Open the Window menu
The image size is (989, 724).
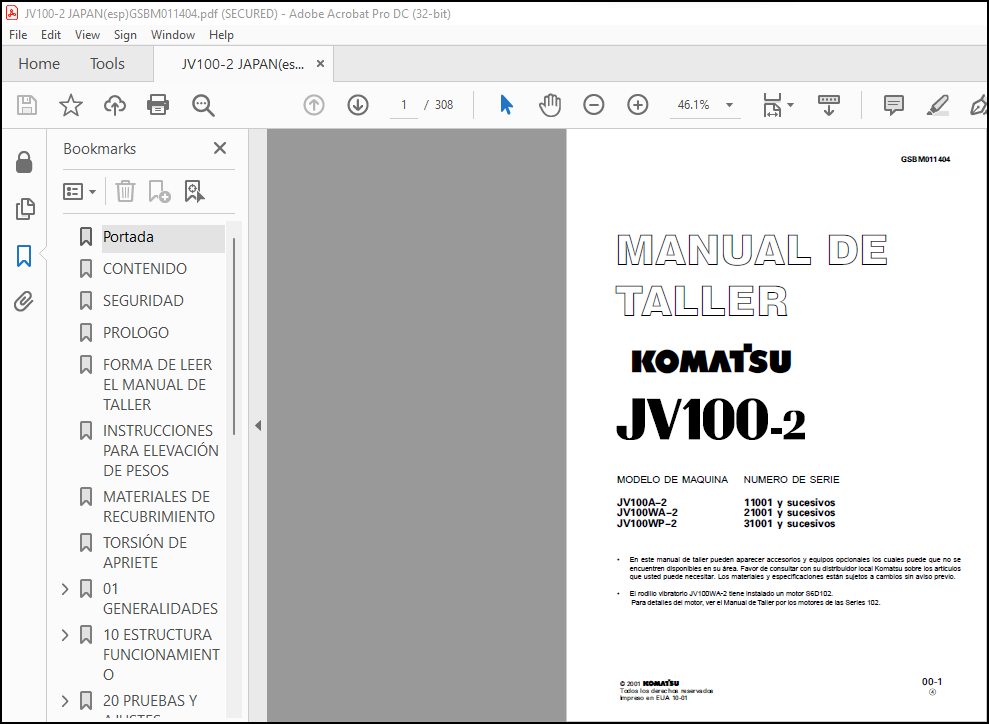point(173,35)
